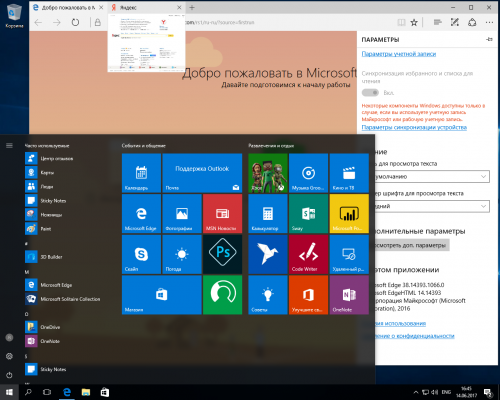Open the user account icon in Start
The width and height of the screenshot is (500, 400).
coord(9,337)
